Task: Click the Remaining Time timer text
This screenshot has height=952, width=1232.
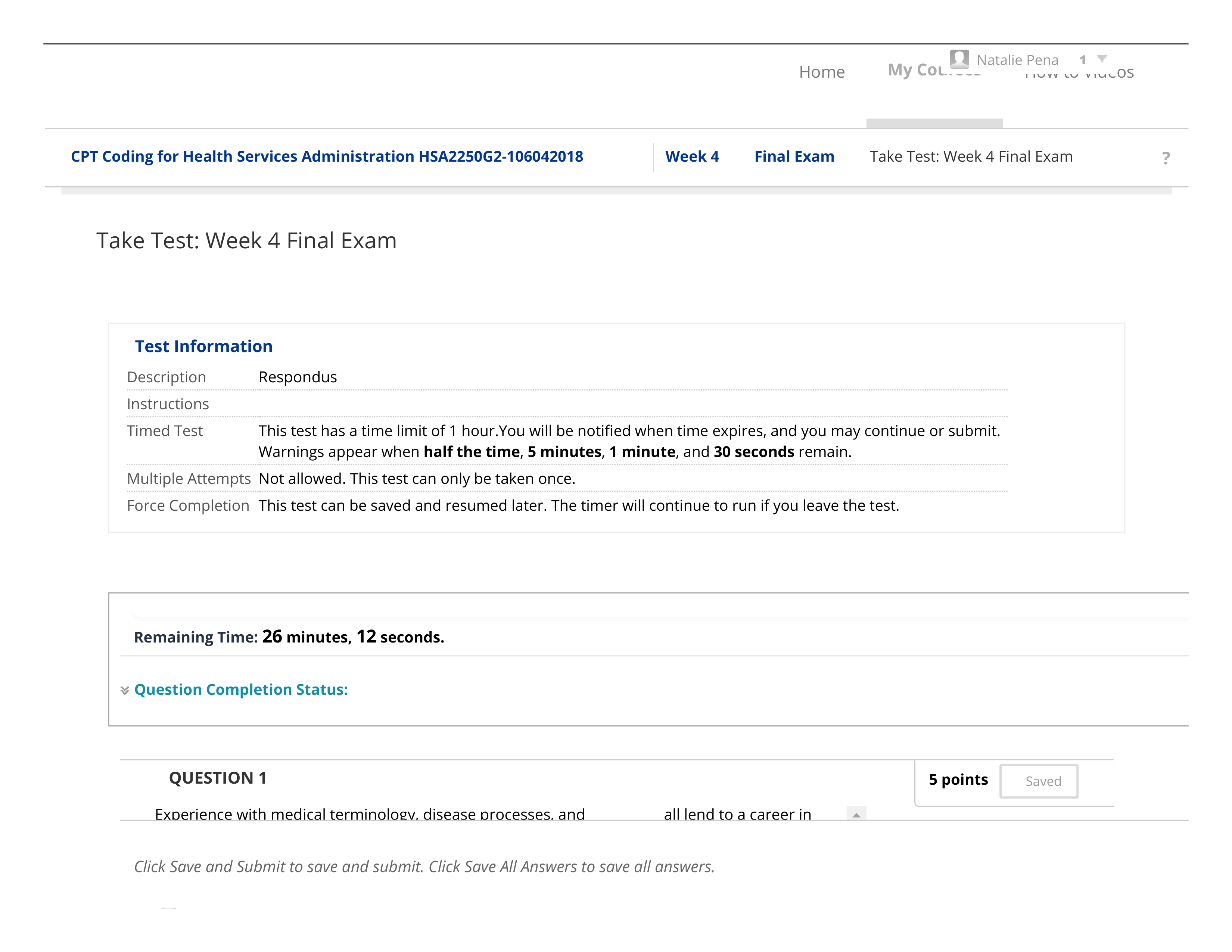Action: point(289,637)
